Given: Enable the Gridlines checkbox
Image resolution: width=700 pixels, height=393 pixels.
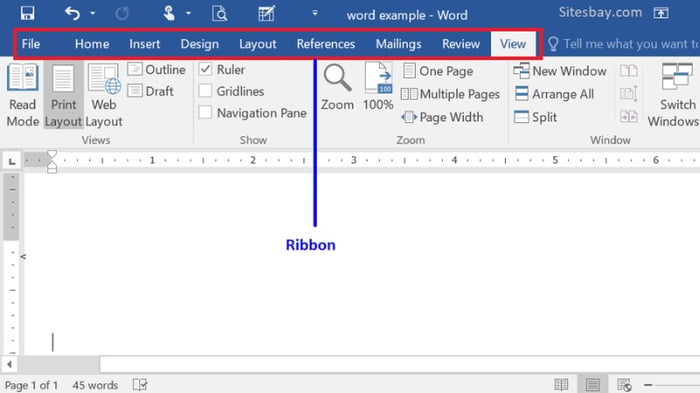Looking at the screenshot, I should (205, 91).
